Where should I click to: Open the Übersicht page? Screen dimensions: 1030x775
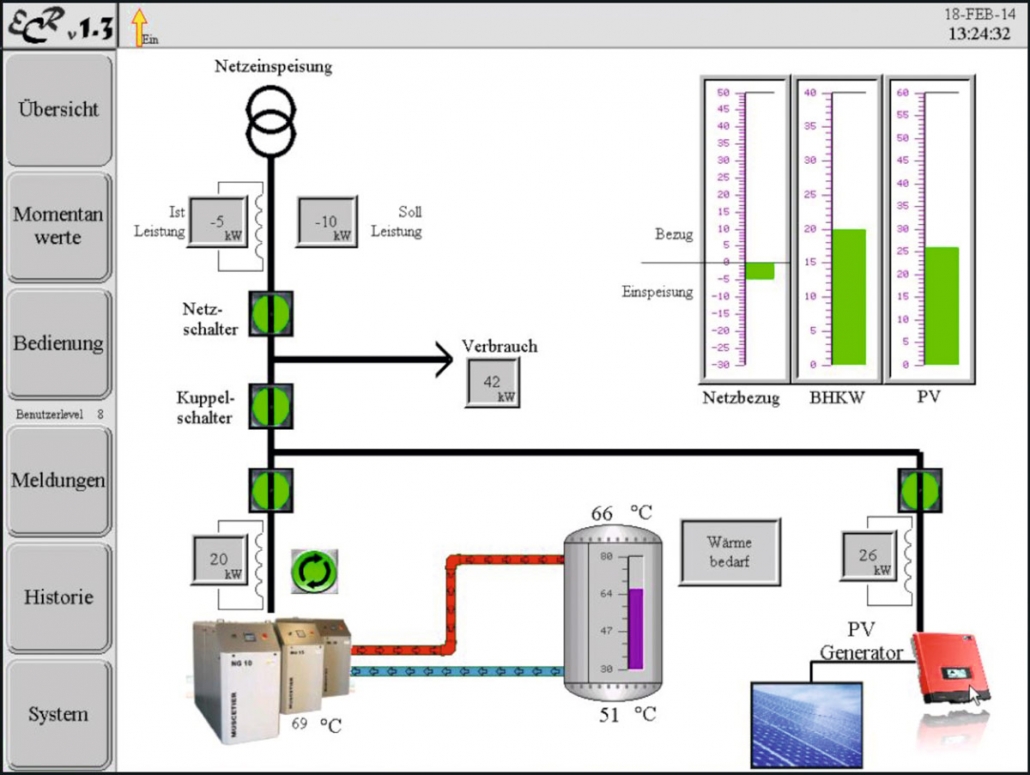coord(58,110)
